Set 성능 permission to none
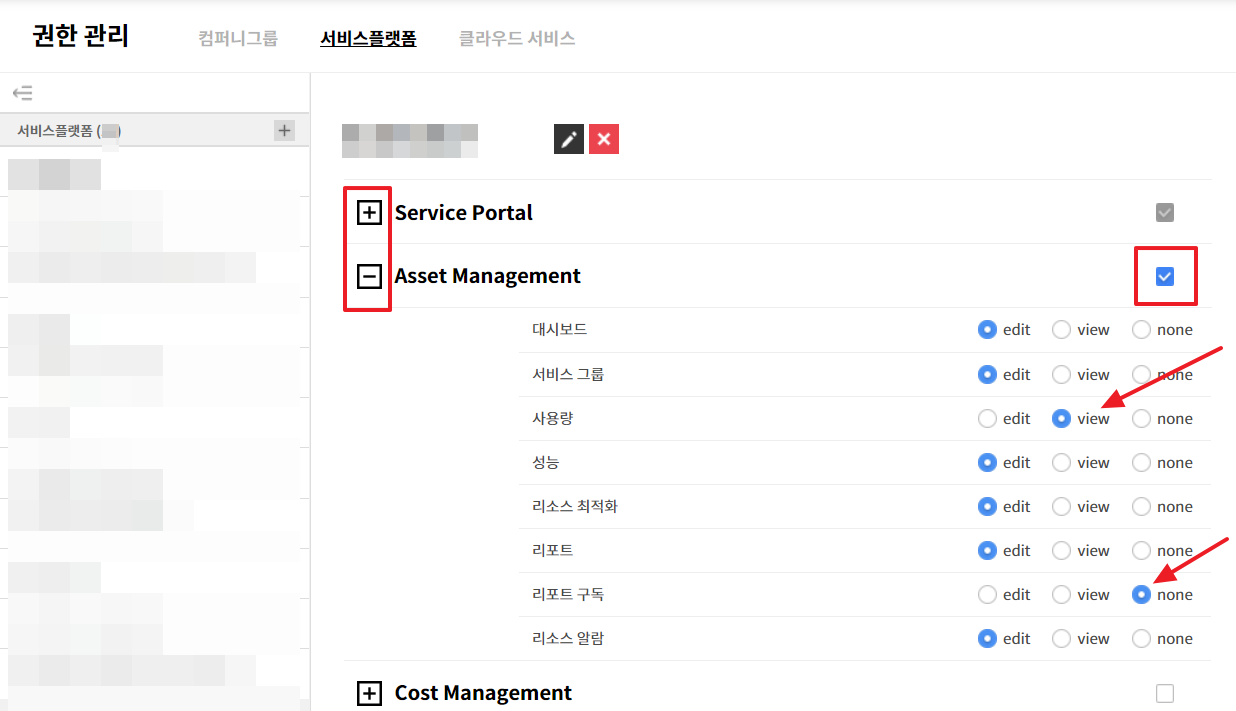 1141,463
